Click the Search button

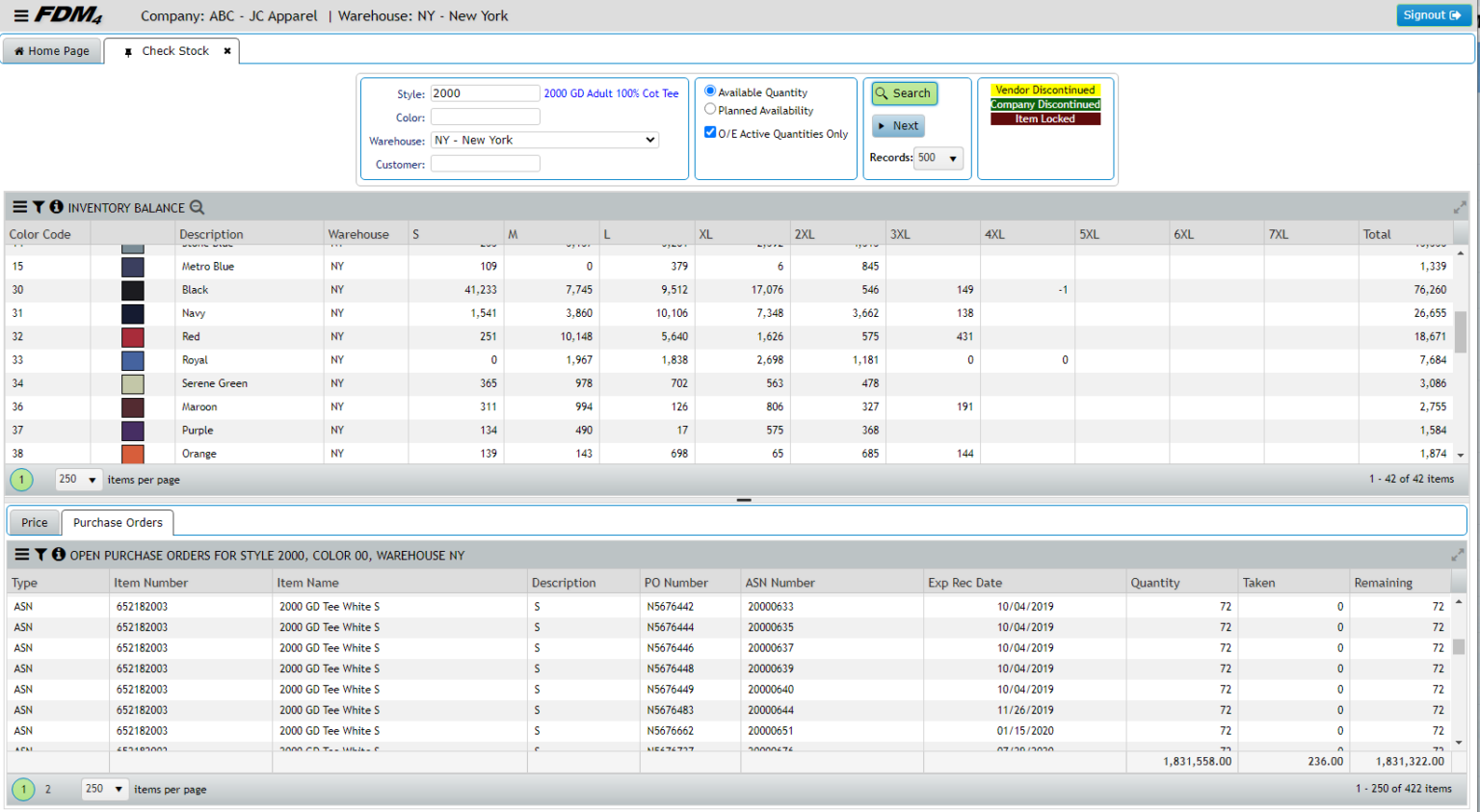tap(903, 92)
